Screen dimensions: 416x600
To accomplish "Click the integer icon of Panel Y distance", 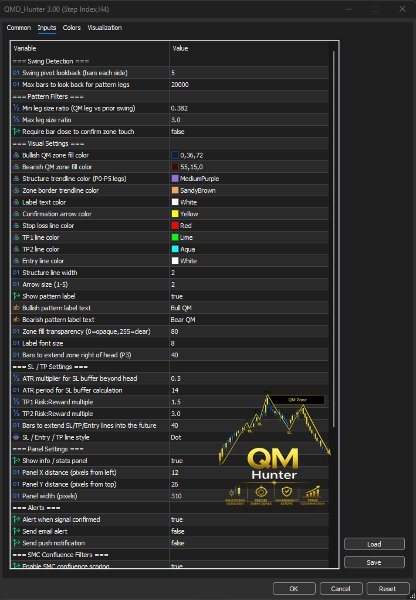I will pos(16,484).
